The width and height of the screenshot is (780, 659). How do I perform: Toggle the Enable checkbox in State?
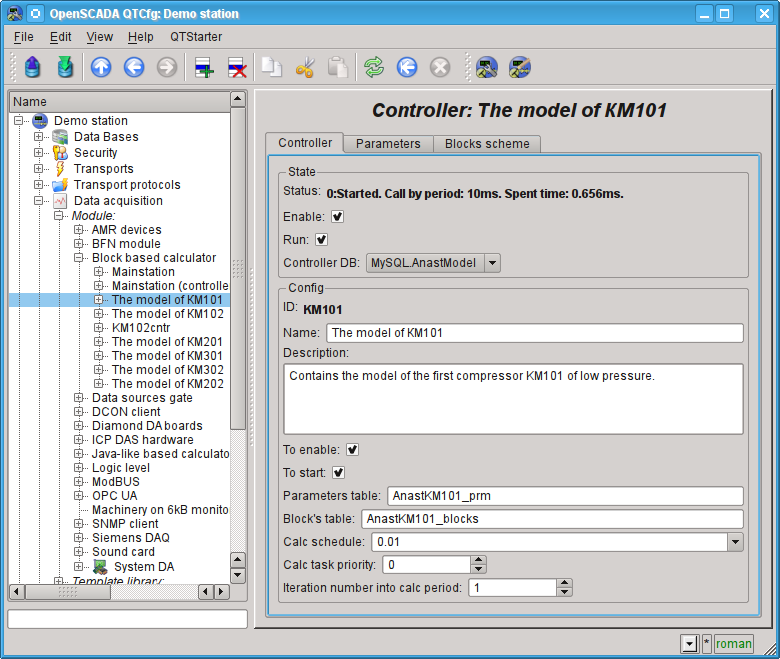click(x=337, y=217)
